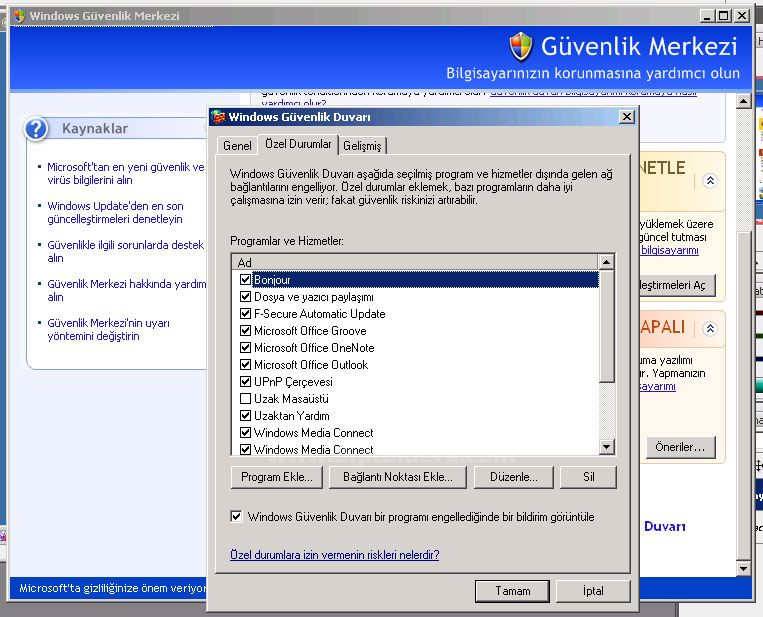Click the Security Center shield logo
Screen dimensions: 763x617
point(521,47)
